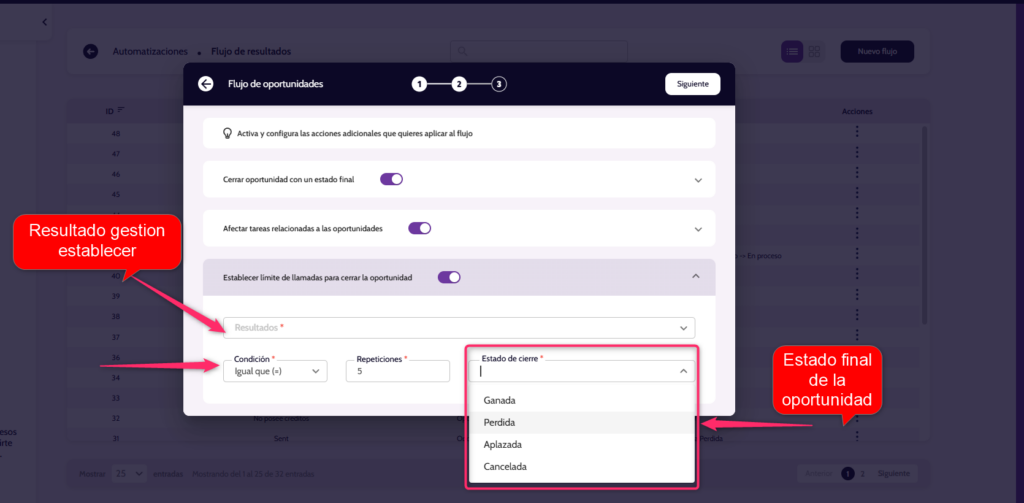Screen dimensions: 1024x503
Task: Click the Nuevo flujo button
Action: click(x=877, y=51)
